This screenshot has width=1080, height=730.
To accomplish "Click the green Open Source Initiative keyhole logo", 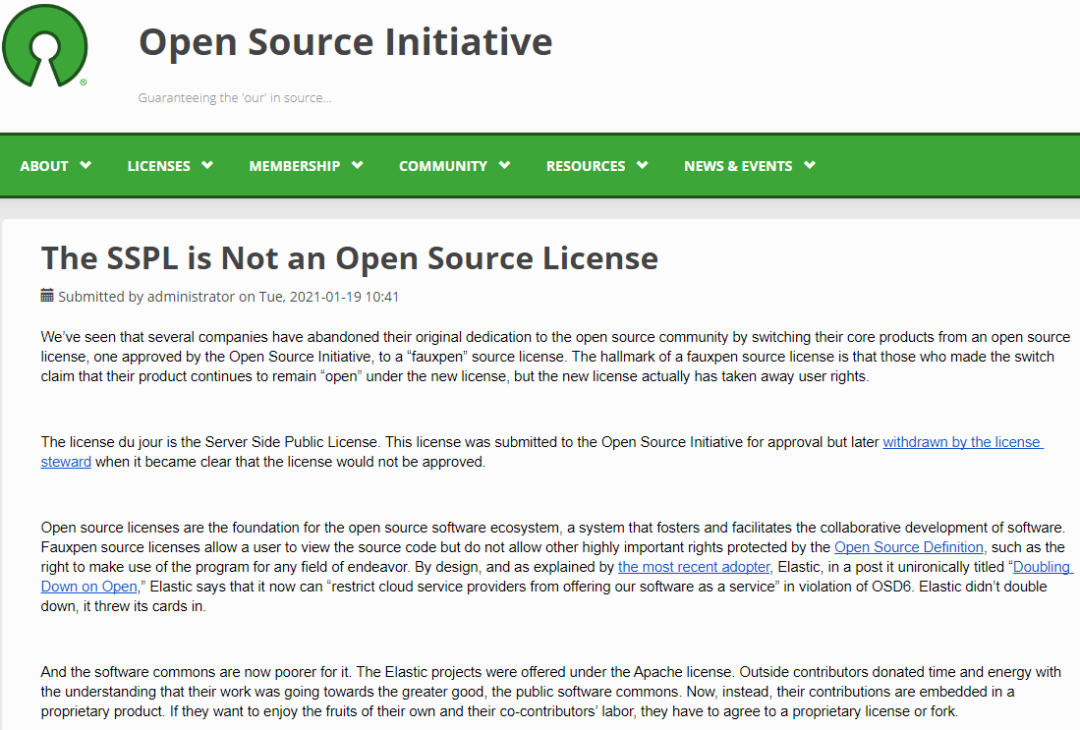I will click(45, 45).
